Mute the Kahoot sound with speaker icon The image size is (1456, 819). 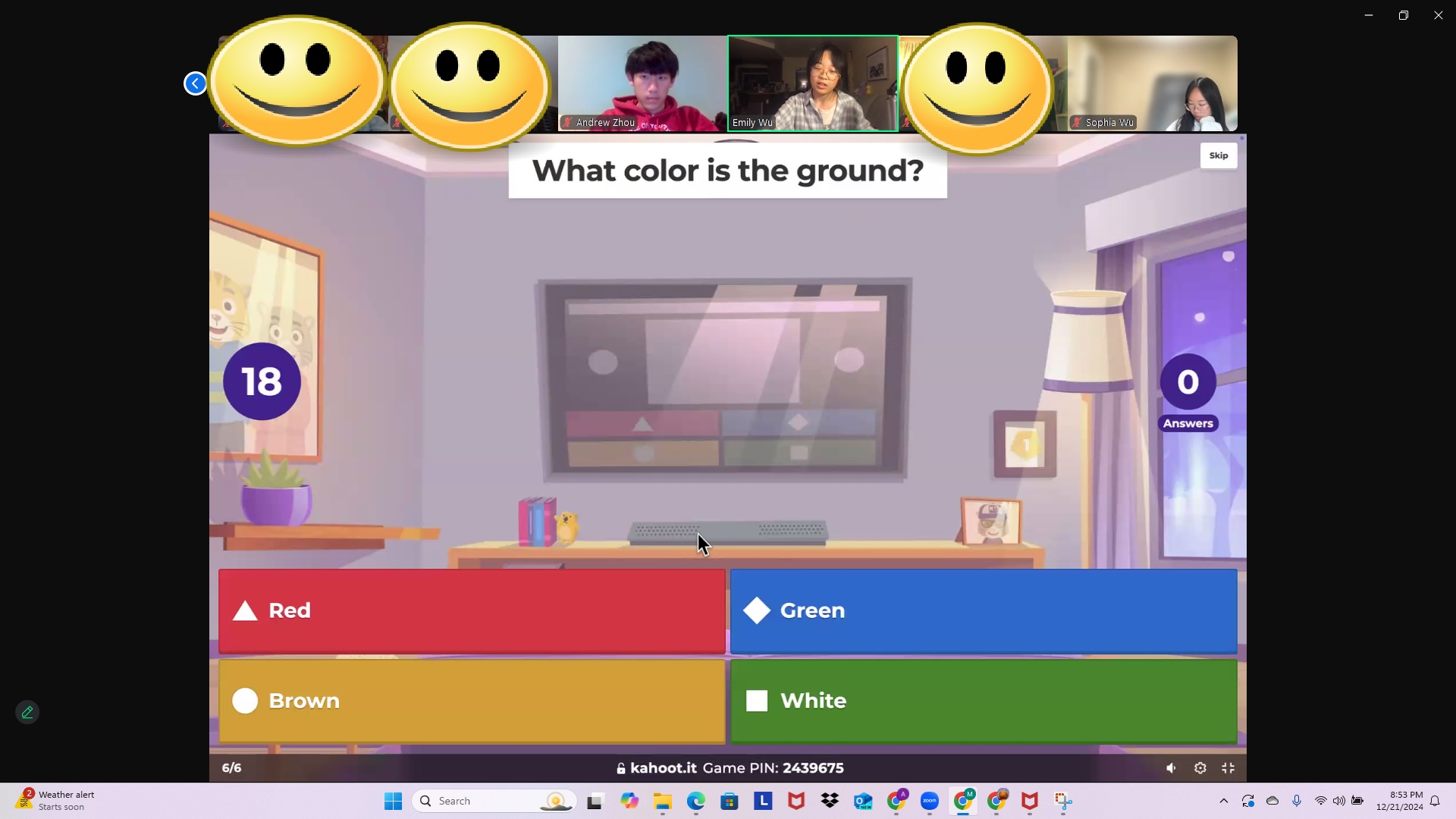(x=1172, y=768)
